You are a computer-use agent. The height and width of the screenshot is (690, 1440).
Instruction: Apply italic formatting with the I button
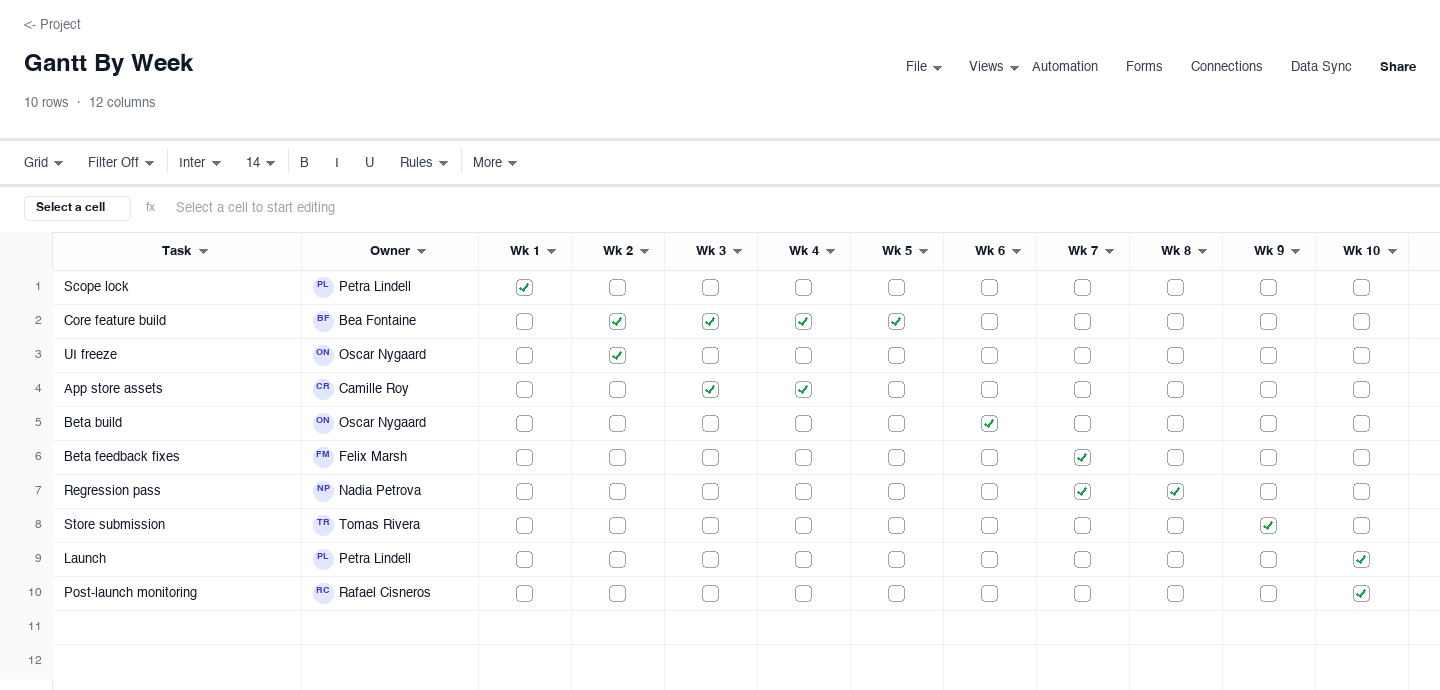(337, 162)
